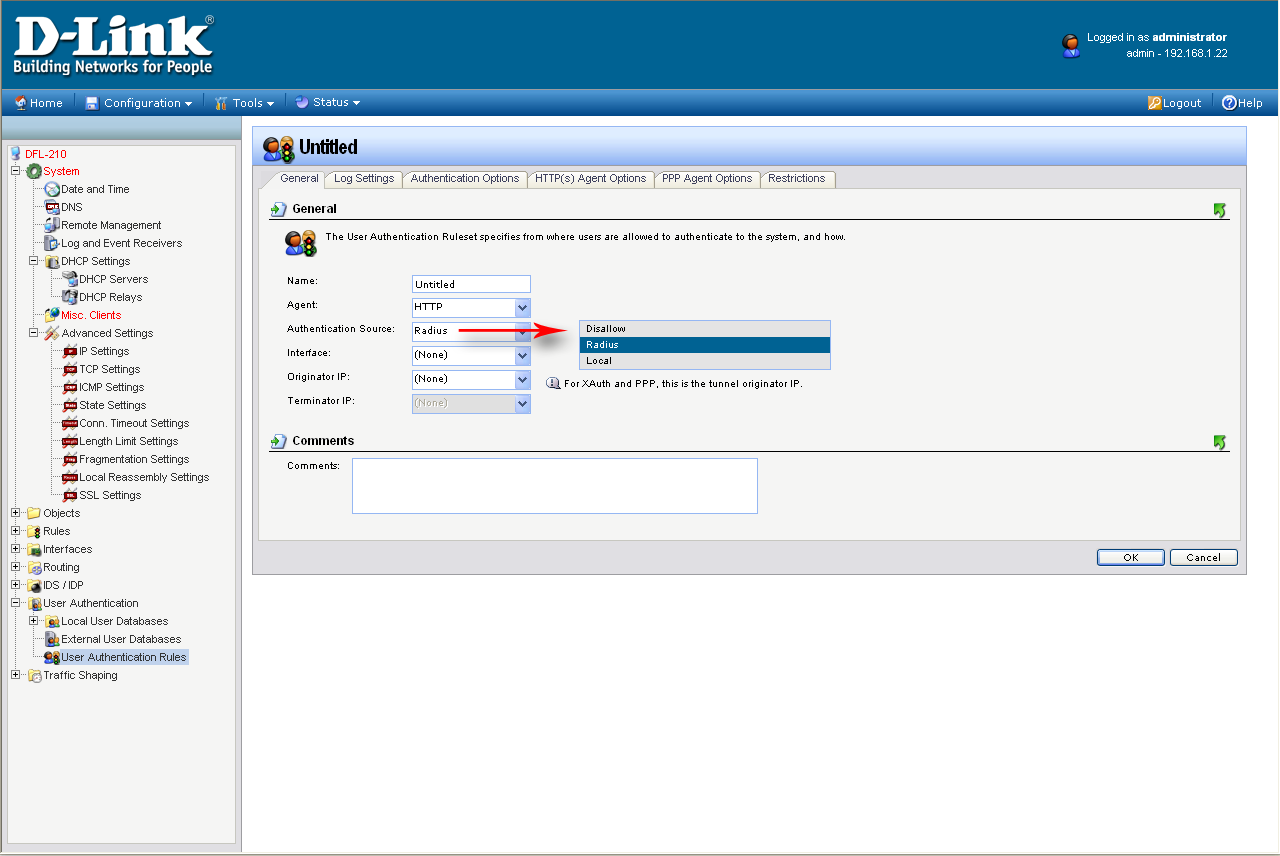This screenshot has height=856, width=1280.
Task: Open External User Databases tree item
Action: [121, 639]
